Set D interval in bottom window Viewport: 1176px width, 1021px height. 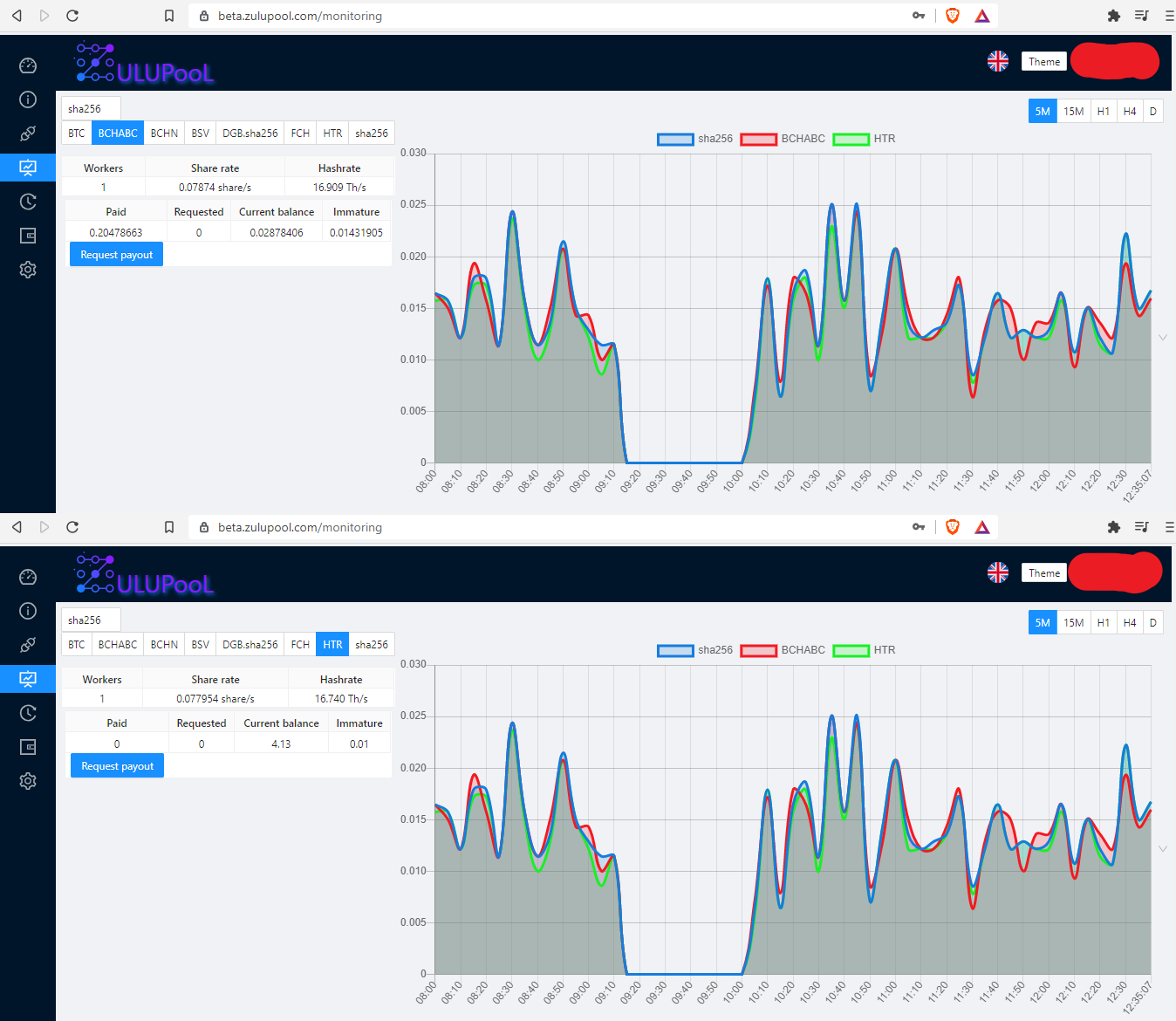1153,622
